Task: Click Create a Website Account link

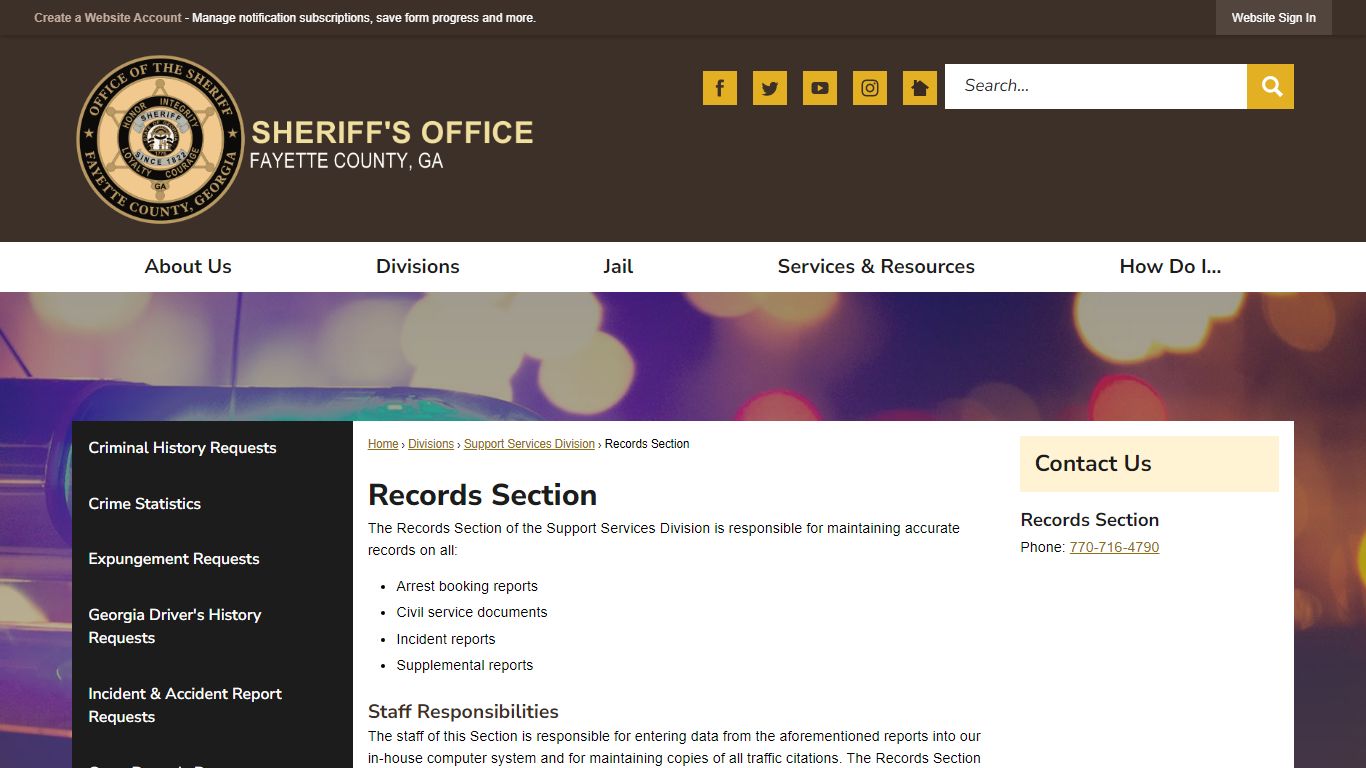Action: coord(108,18)
